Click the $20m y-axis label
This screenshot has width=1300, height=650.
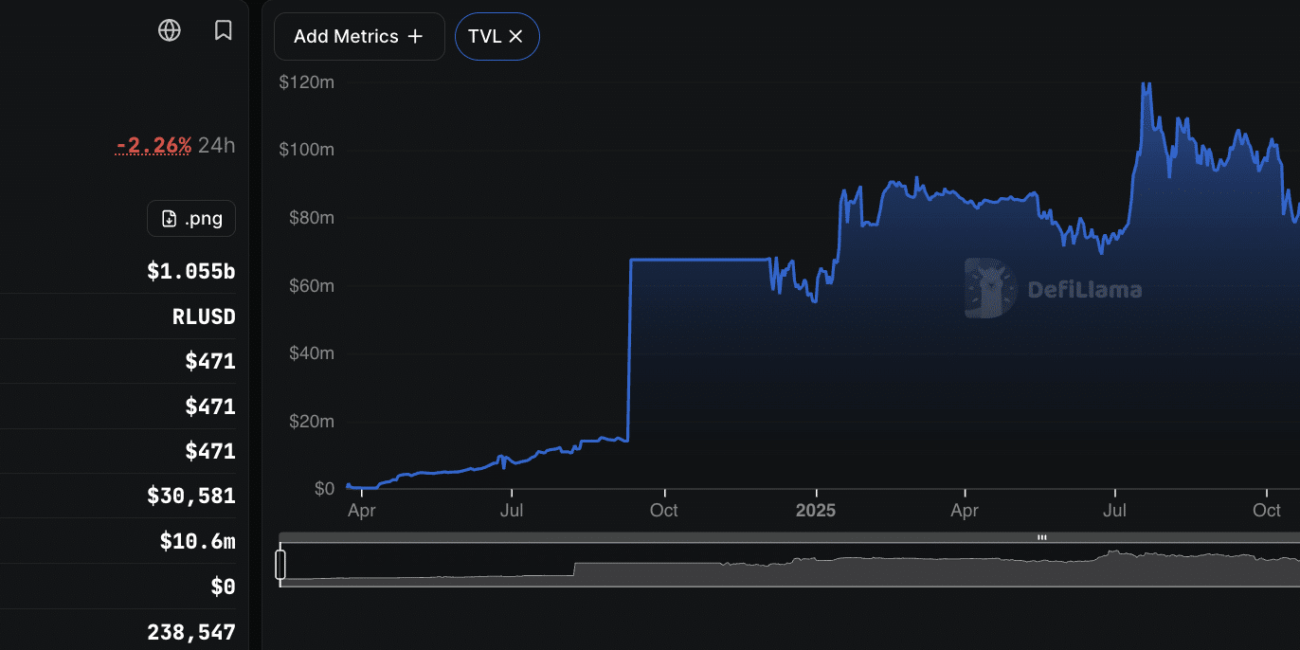point(310,421)
